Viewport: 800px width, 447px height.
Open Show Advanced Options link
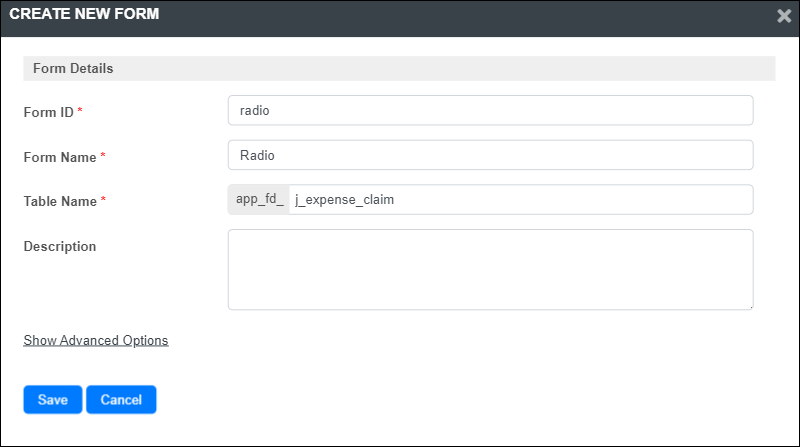pos(96,340)
